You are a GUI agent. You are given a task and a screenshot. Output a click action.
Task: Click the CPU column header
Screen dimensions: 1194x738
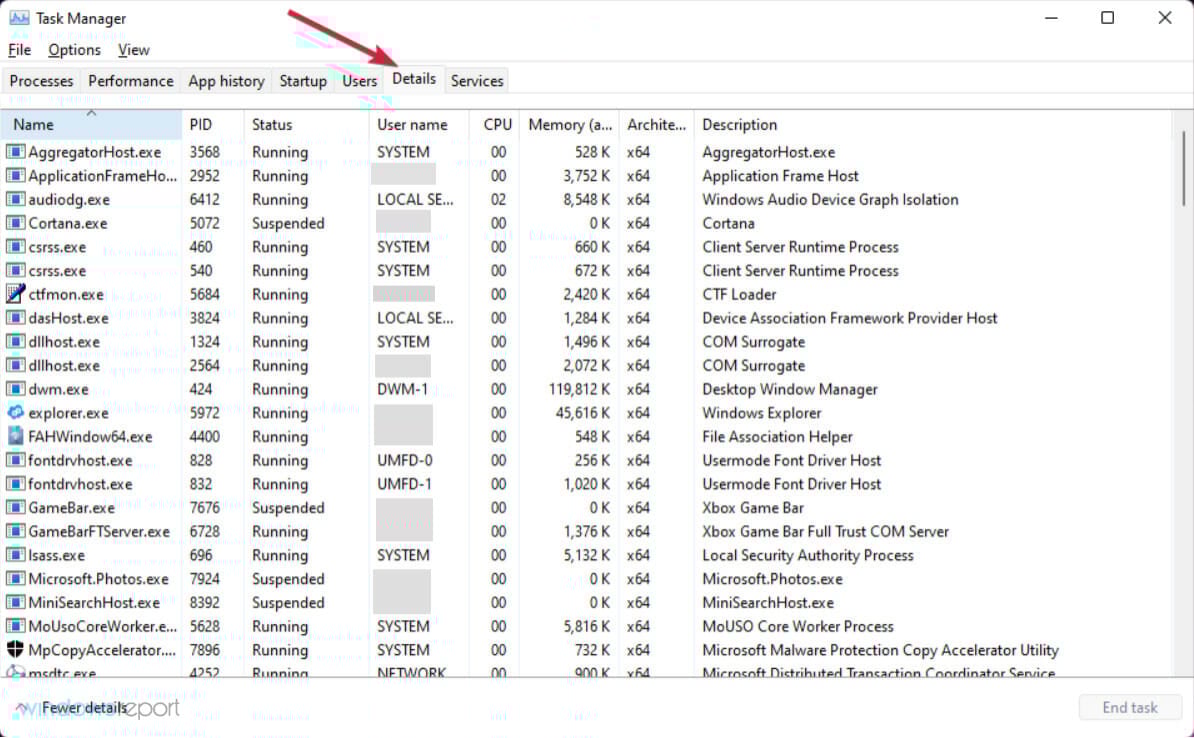(496, 124)
